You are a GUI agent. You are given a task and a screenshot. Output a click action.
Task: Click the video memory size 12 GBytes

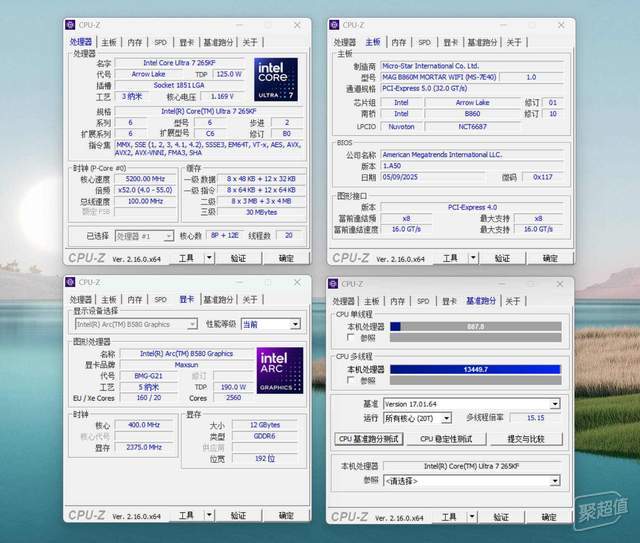(x=265, y=425)
